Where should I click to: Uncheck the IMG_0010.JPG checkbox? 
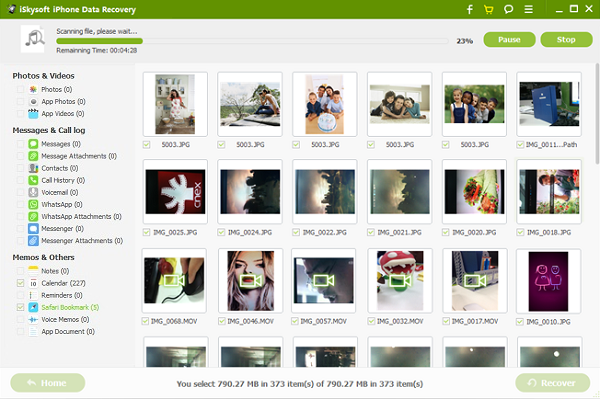pyautogui.click(x=520, y=322)
